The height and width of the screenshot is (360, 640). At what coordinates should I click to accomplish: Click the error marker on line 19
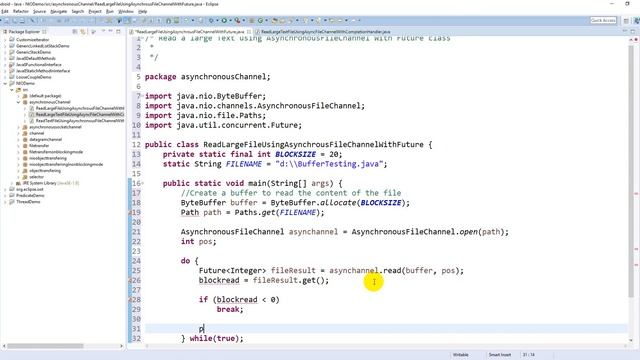pyautogui.click(x=130, y=212)
